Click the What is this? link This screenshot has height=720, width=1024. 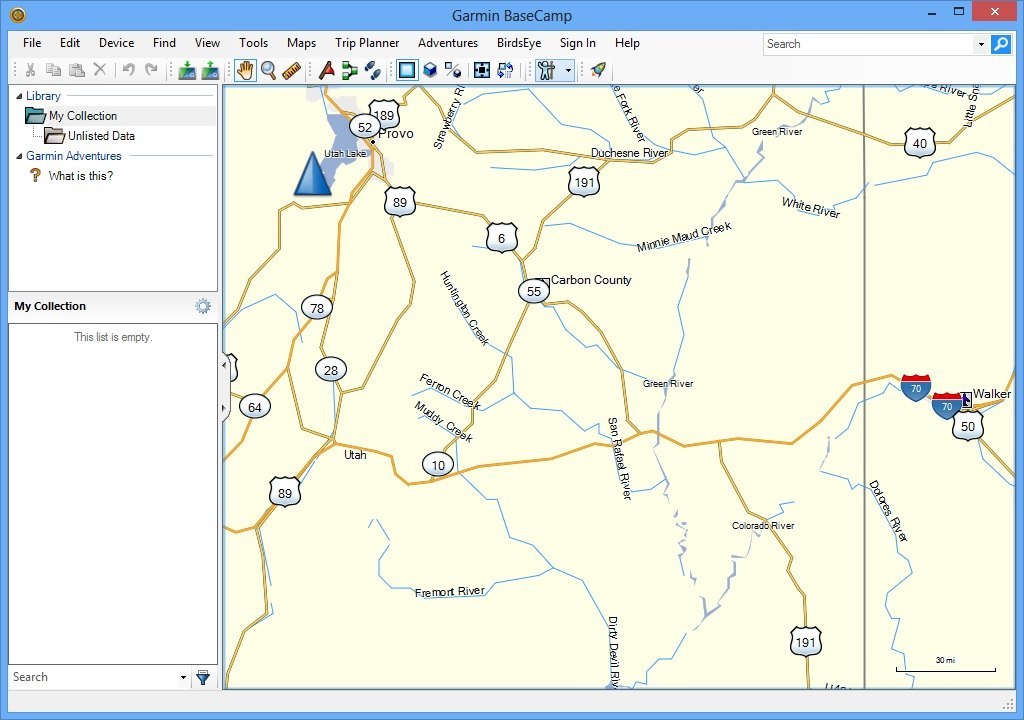point(80,176)
